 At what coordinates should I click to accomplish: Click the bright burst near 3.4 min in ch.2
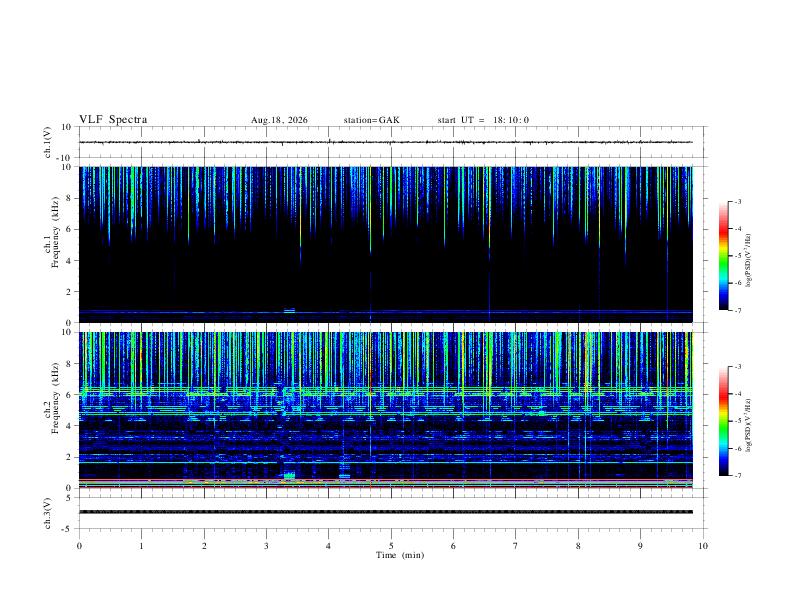tap(289, 476)
